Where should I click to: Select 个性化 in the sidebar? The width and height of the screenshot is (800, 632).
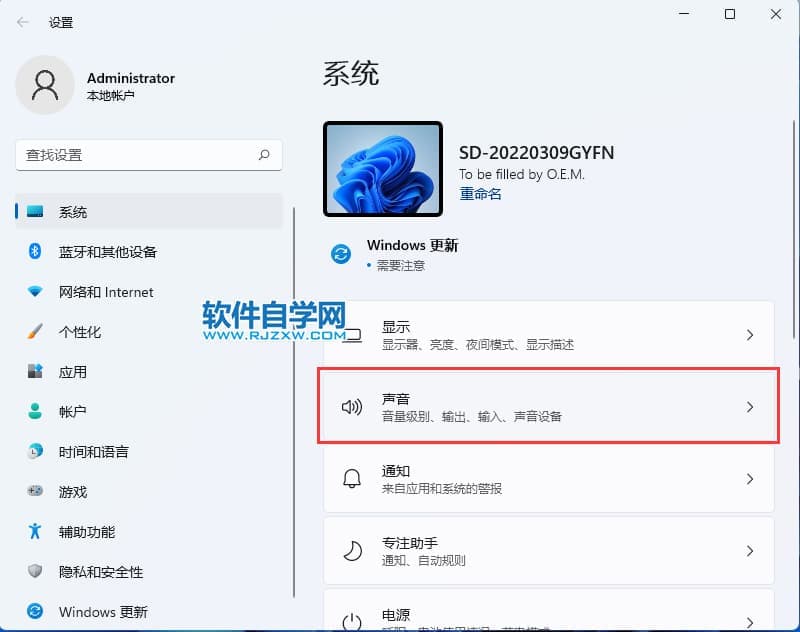(x=80, y=332)
